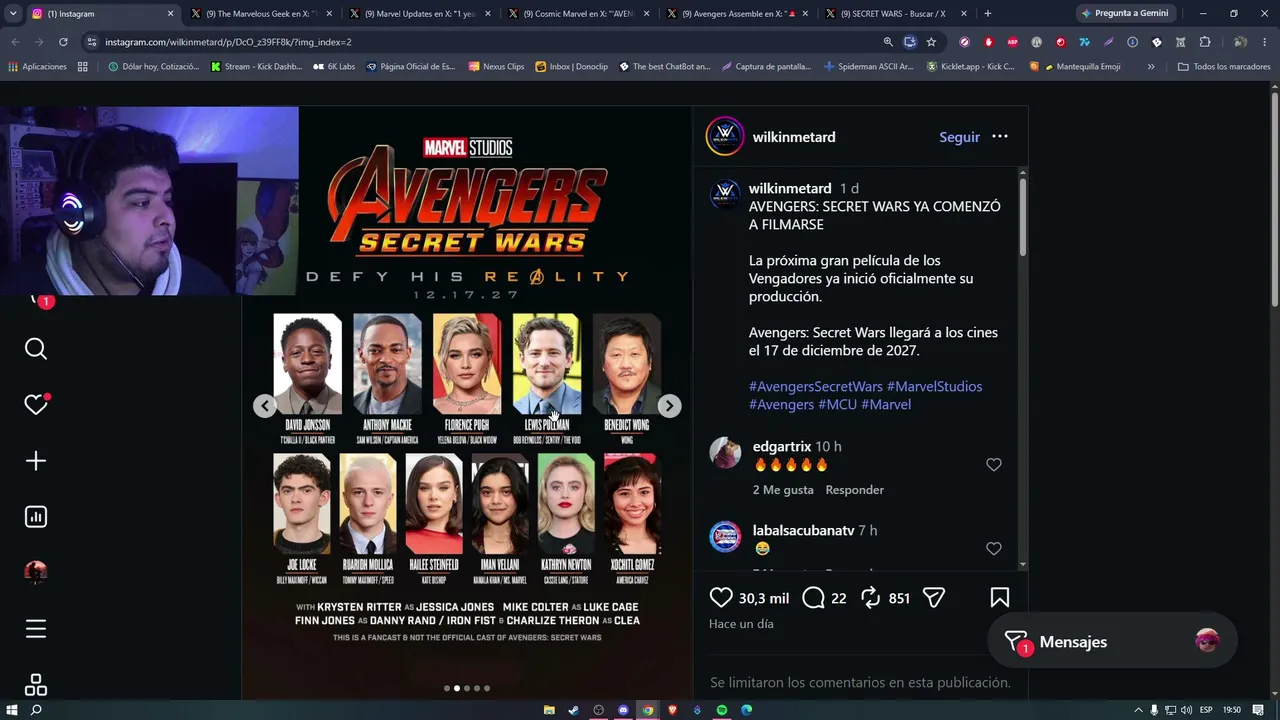Image resolution: width=1280 pixels, height=720 pixels.
Task: Open post options three-dot menu
Action: pyautogui.click(x=1000, y=137)
